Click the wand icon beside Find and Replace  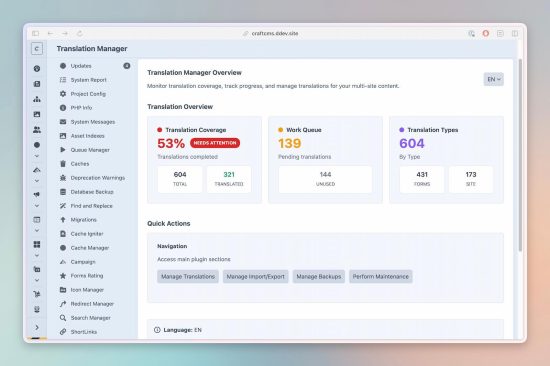point(63,206)
